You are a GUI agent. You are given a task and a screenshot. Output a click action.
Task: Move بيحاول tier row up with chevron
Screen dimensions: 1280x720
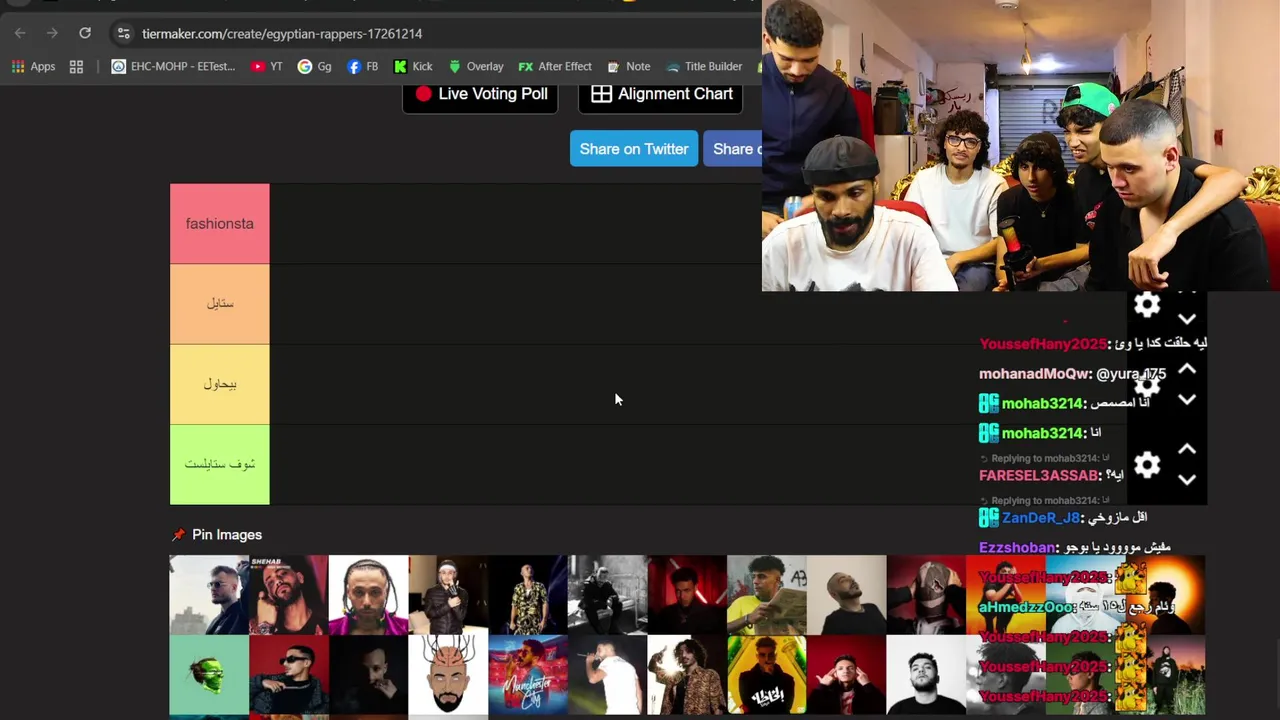pos(1187,369)
